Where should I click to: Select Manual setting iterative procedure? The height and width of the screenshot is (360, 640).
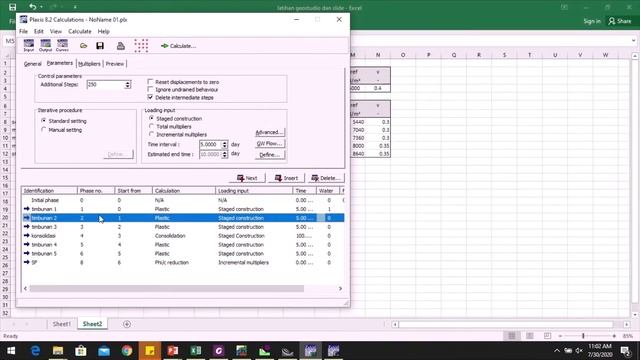point(44,129)
